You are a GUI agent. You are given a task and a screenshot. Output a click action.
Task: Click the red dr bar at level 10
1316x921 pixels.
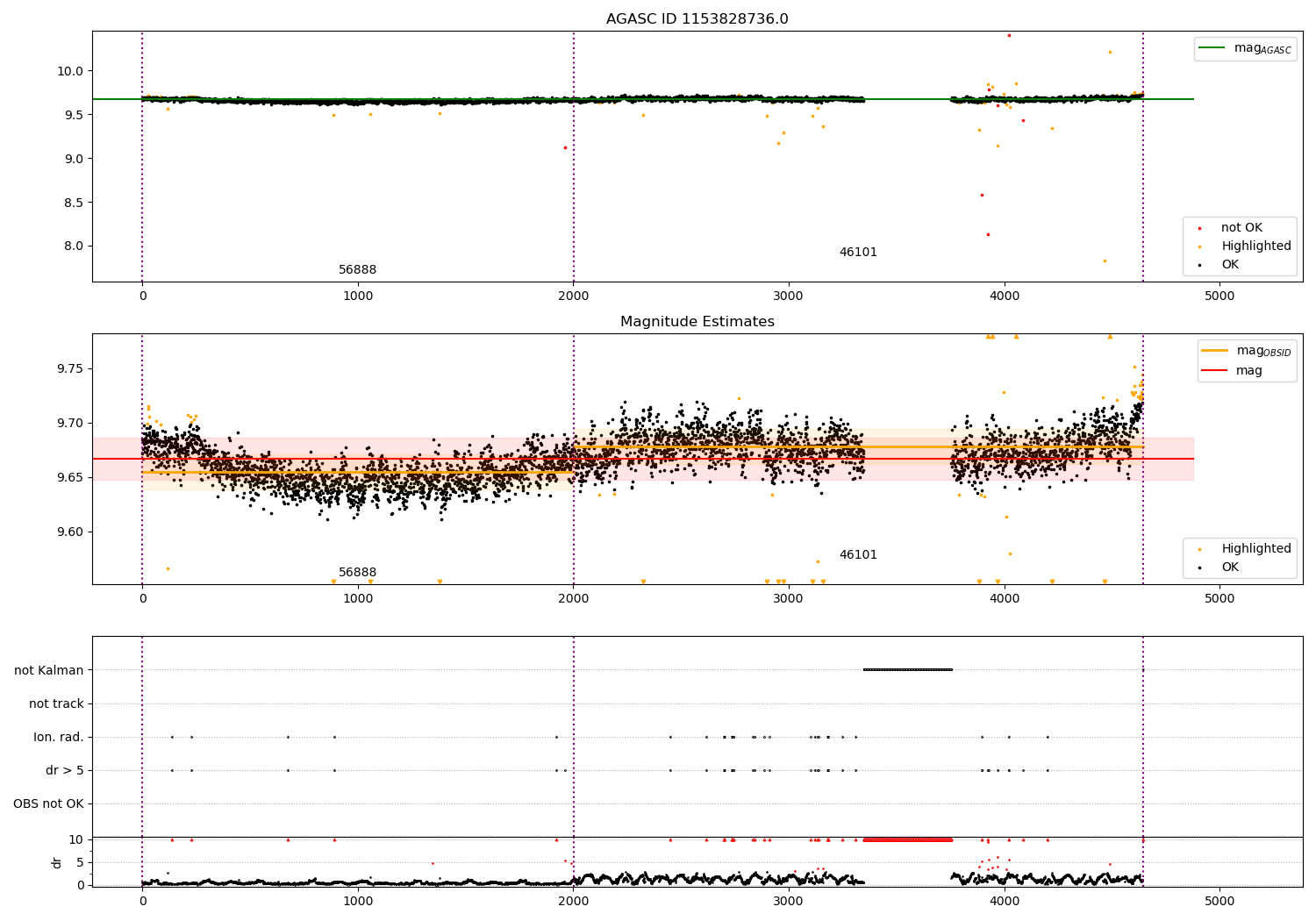coord(908,839)
